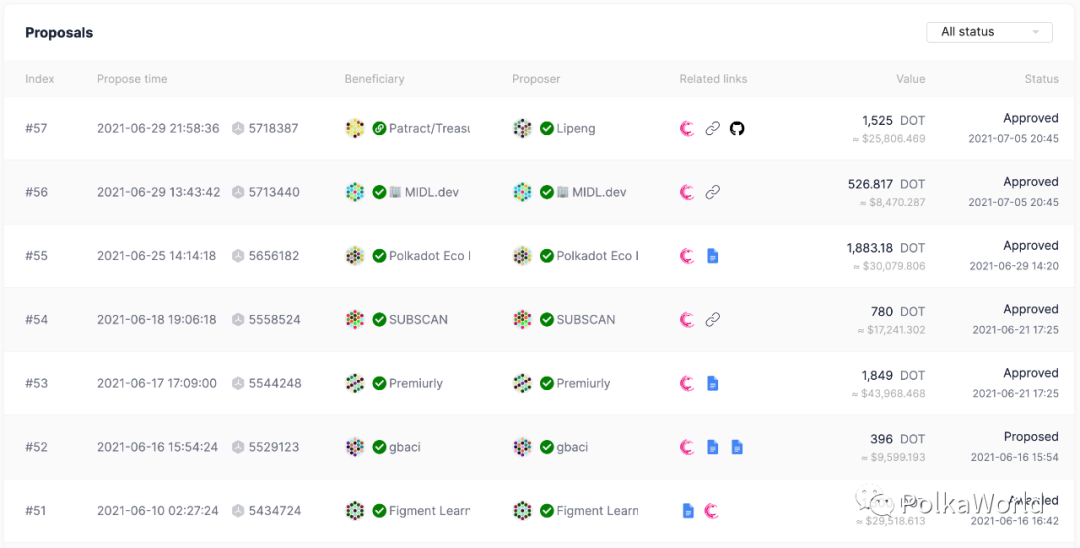Click block icon beside 5713440
Viewport: 1080px width, 548px height.
click(238, 192)
